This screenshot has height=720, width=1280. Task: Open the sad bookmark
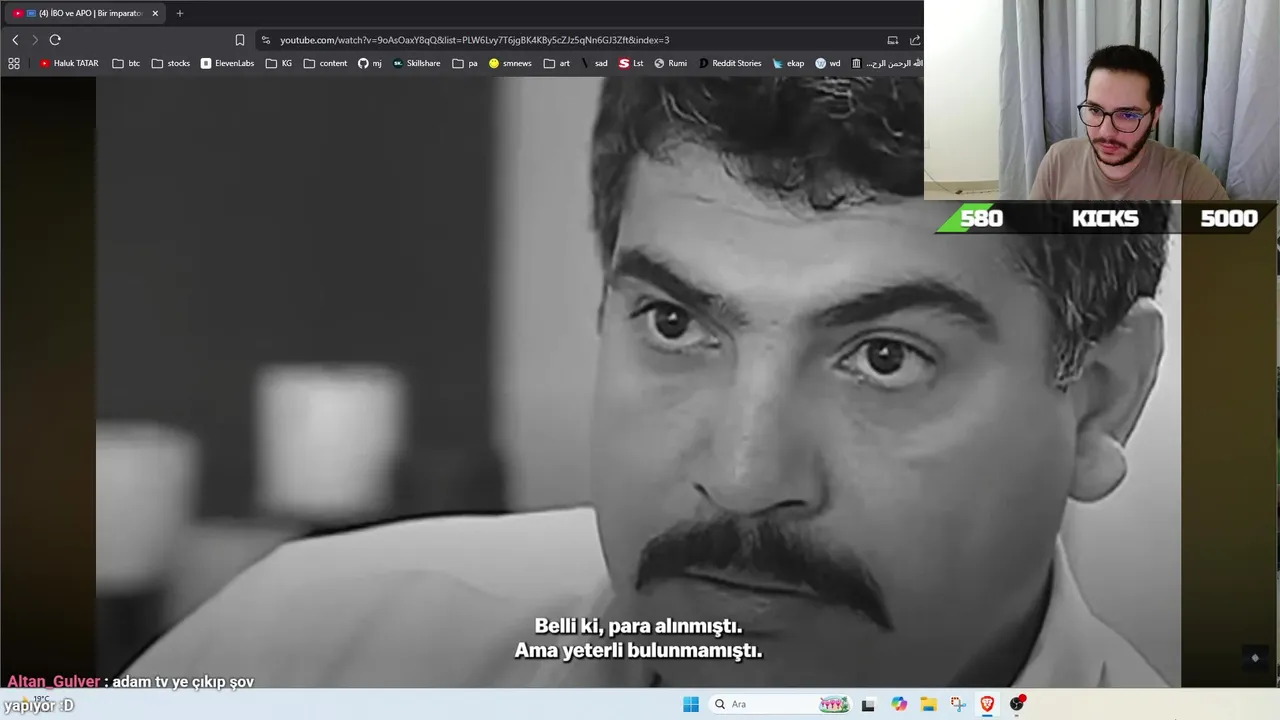click(594, 63)
